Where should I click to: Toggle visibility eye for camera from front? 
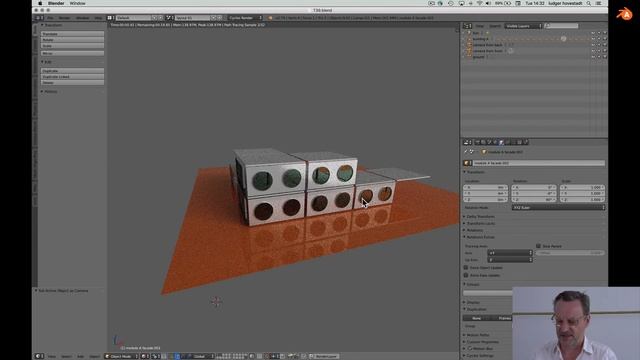tap(593, 51)
